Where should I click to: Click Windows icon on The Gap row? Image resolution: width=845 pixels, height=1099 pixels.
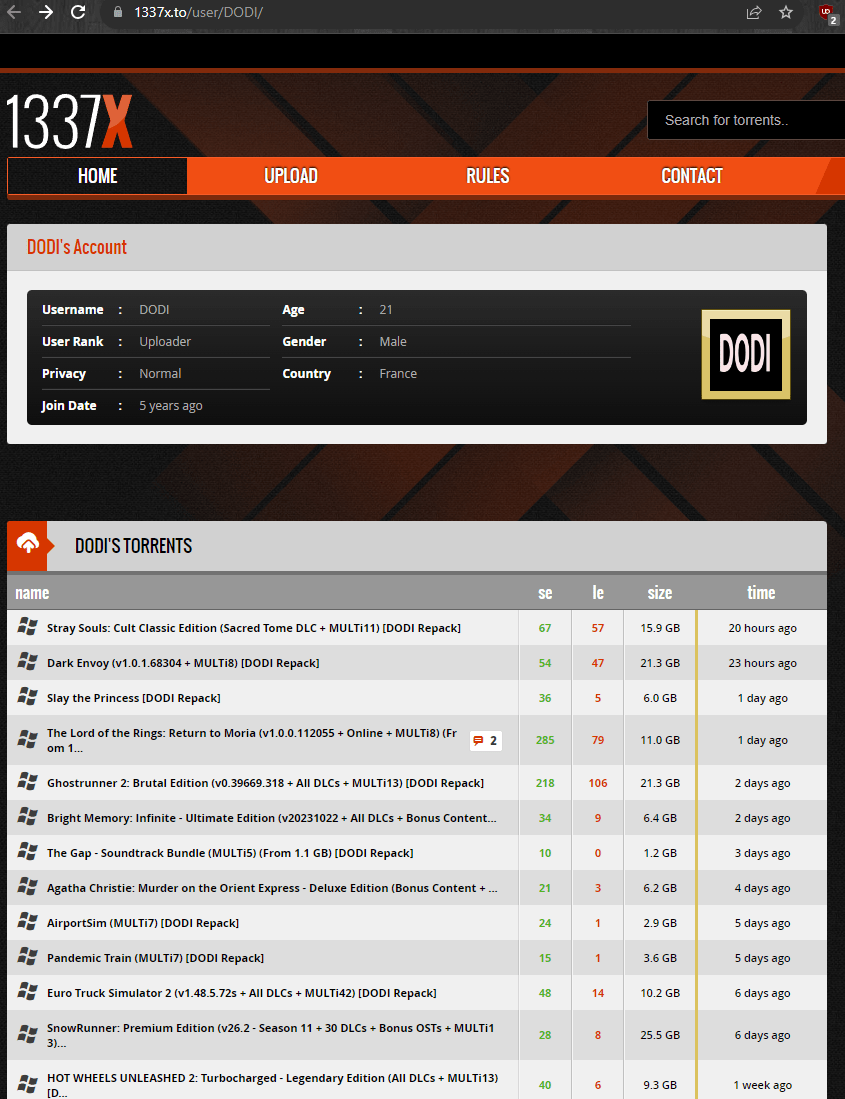(27, 852)
